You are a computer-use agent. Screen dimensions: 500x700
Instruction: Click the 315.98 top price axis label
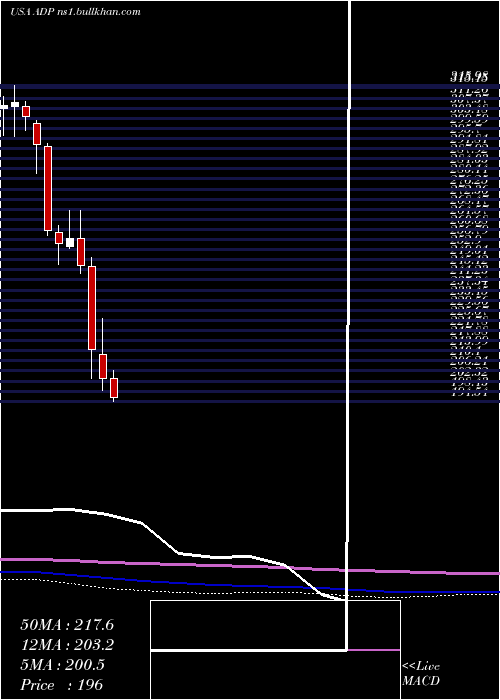[x=468, y=78]
